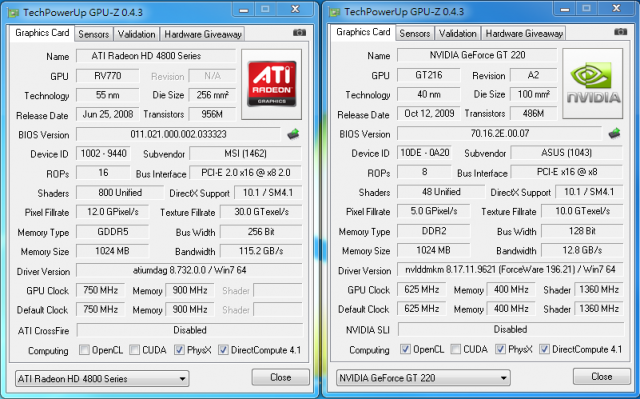Click Release Date Jun 25, 2008
This screenshot has width=640, height=399.
108,115
